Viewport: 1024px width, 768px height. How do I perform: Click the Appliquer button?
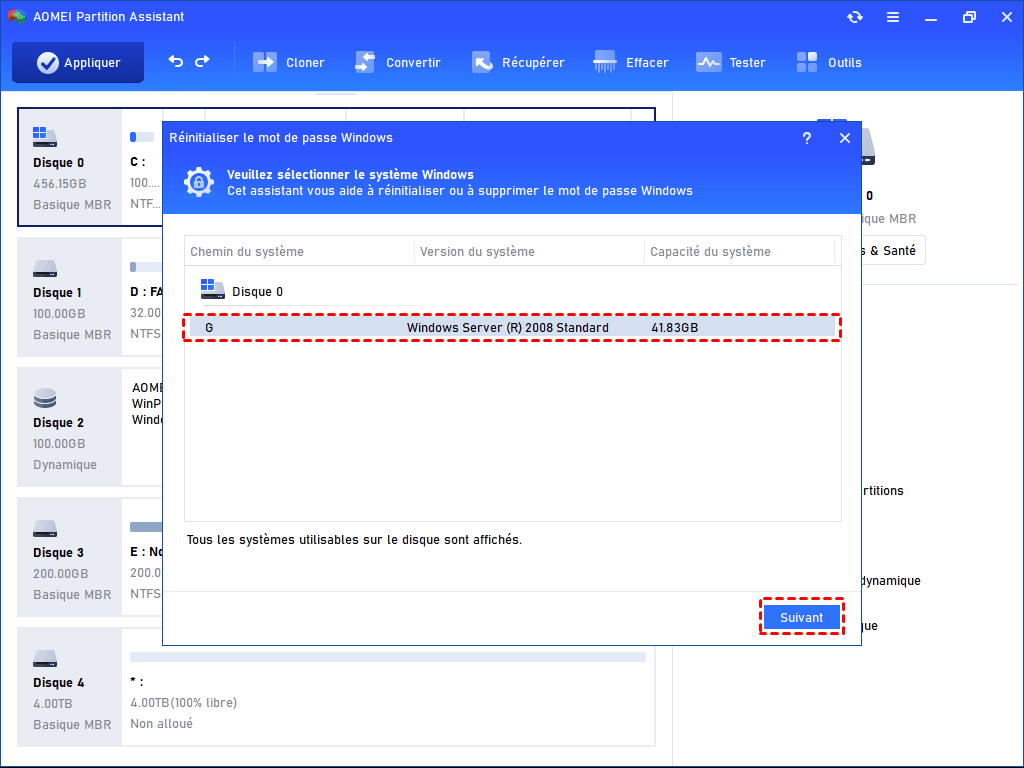point(78,63)
